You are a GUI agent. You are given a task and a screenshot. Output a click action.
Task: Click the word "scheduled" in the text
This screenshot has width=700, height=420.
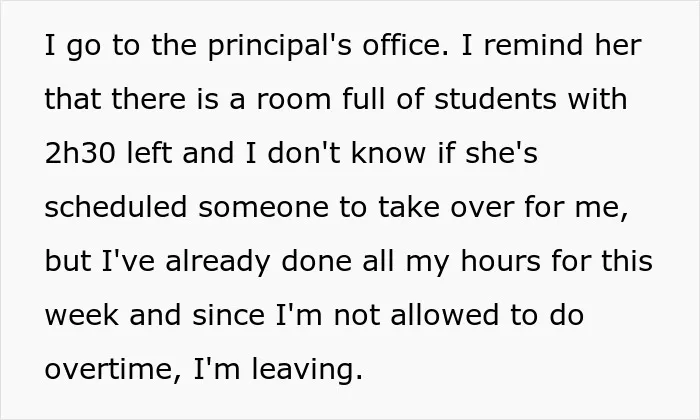coord(116,207)
